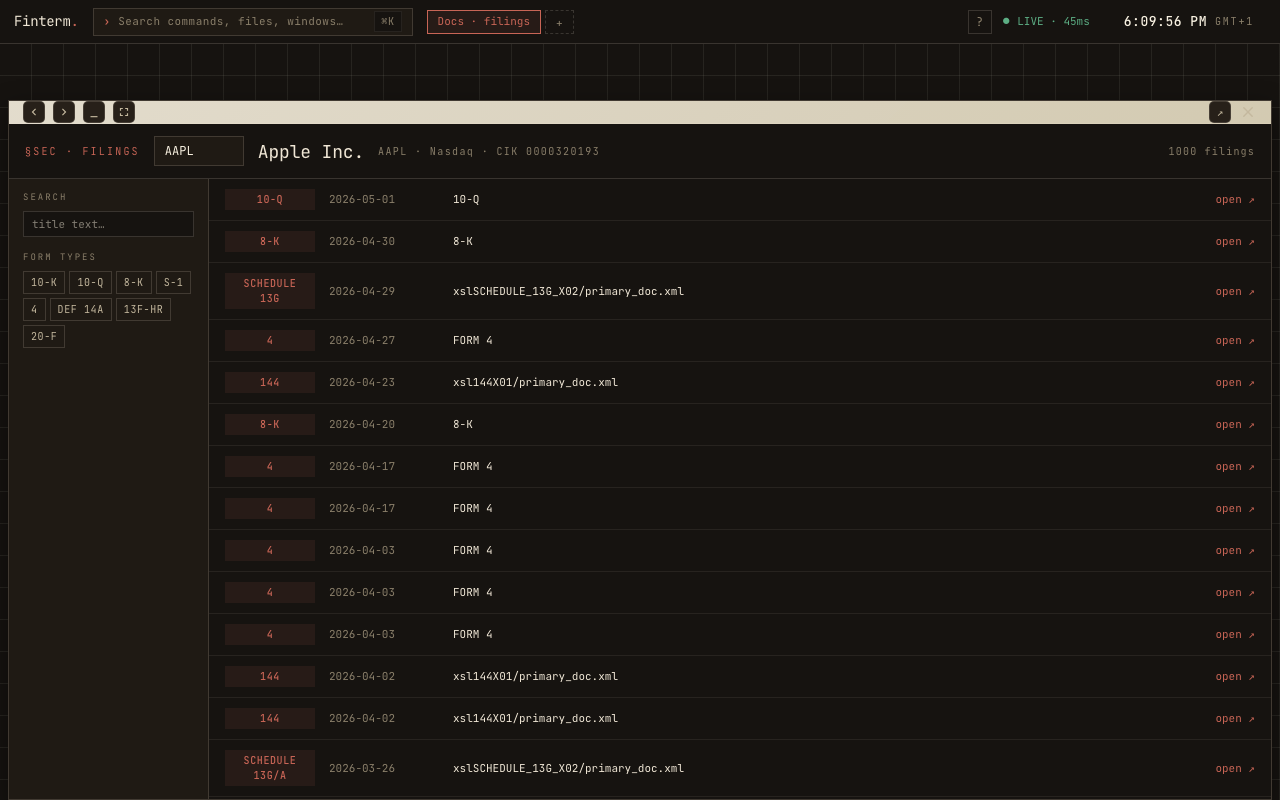
Task: Open the 8-K filing dated 2026-04-20
Action: [x=1235, y=425]
